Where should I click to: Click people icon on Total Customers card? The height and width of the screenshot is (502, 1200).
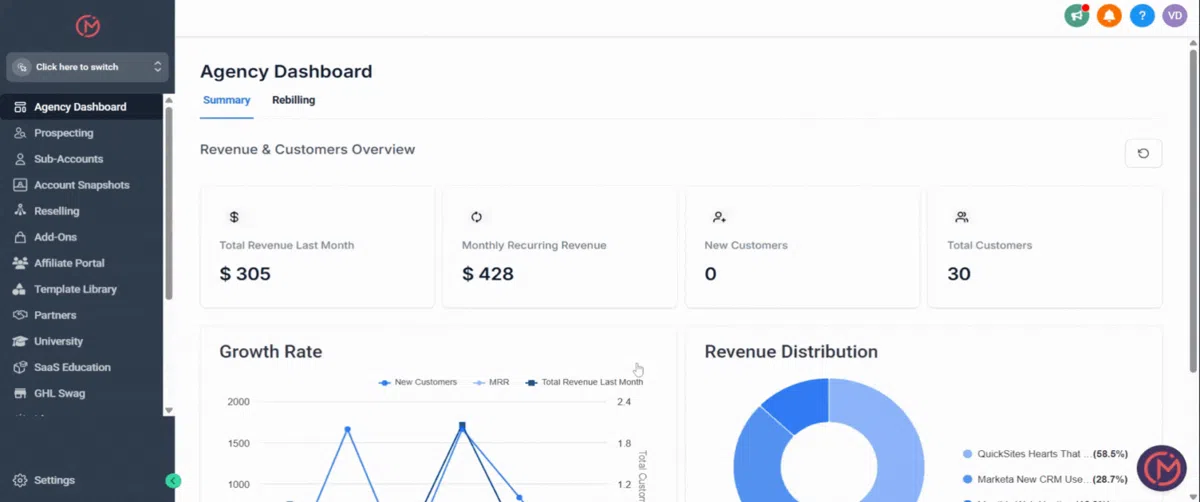(962, 216)
